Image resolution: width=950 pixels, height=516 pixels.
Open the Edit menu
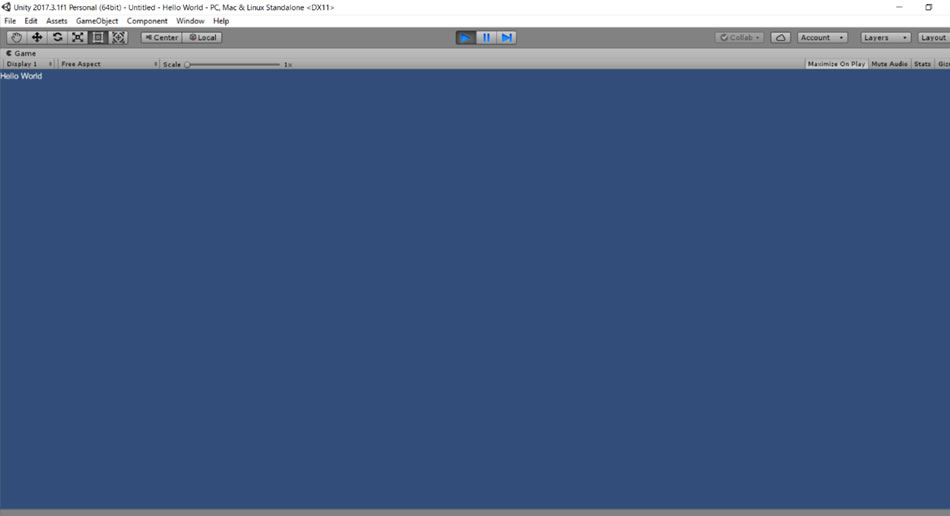click(x=31, y=21)
